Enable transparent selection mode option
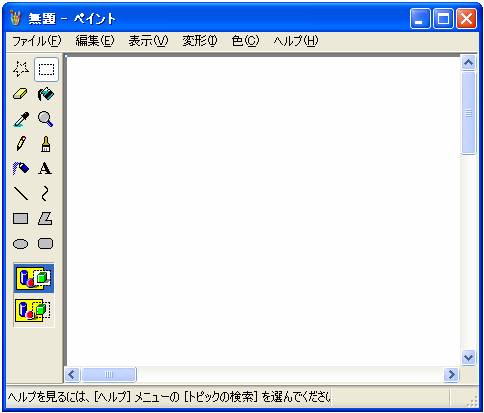This screenshot has width=484, height=413. pos(33,311)
